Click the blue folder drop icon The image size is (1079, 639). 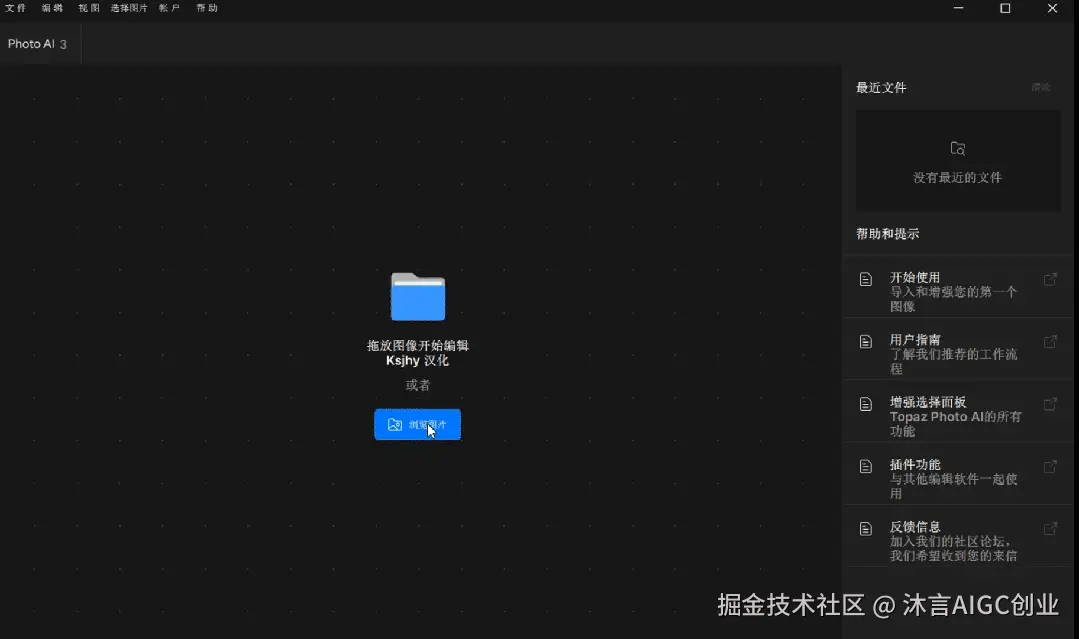(418, 296)
